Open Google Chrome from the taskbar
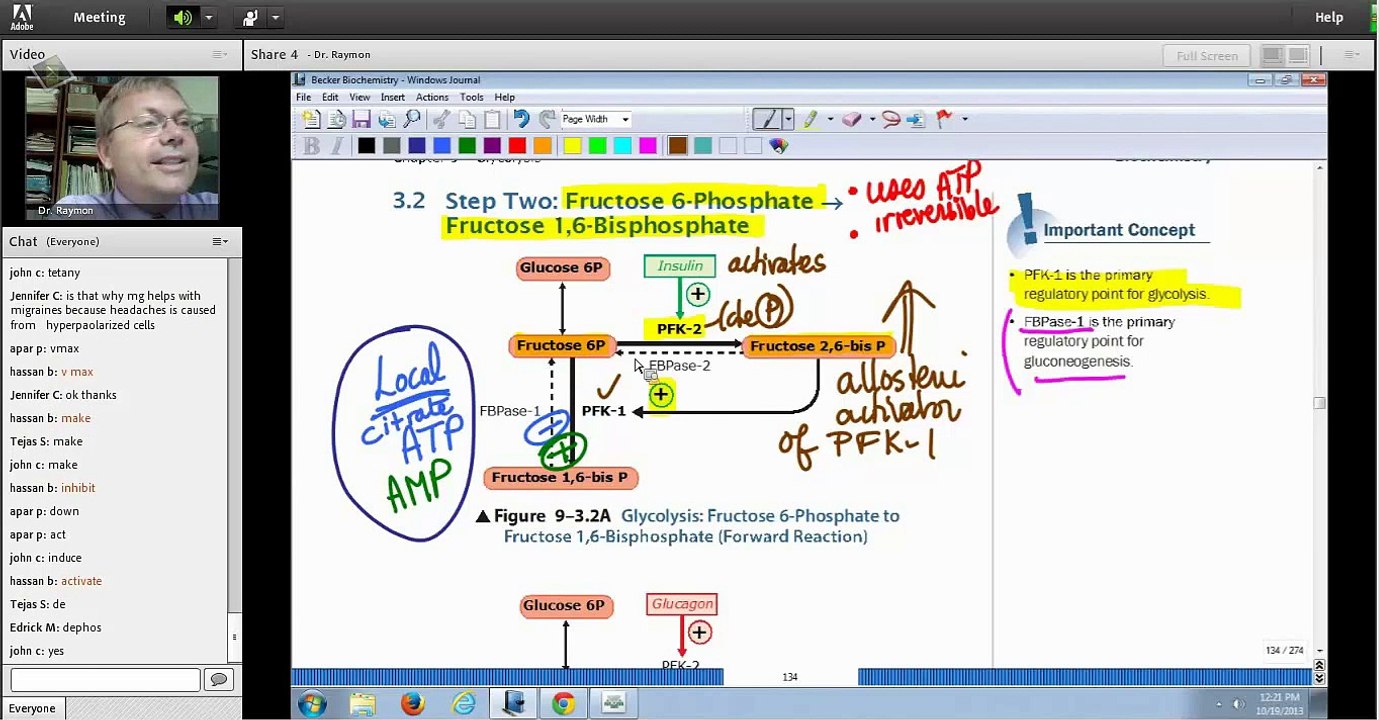The image size is (1379, 720). [x=563, y=704]
